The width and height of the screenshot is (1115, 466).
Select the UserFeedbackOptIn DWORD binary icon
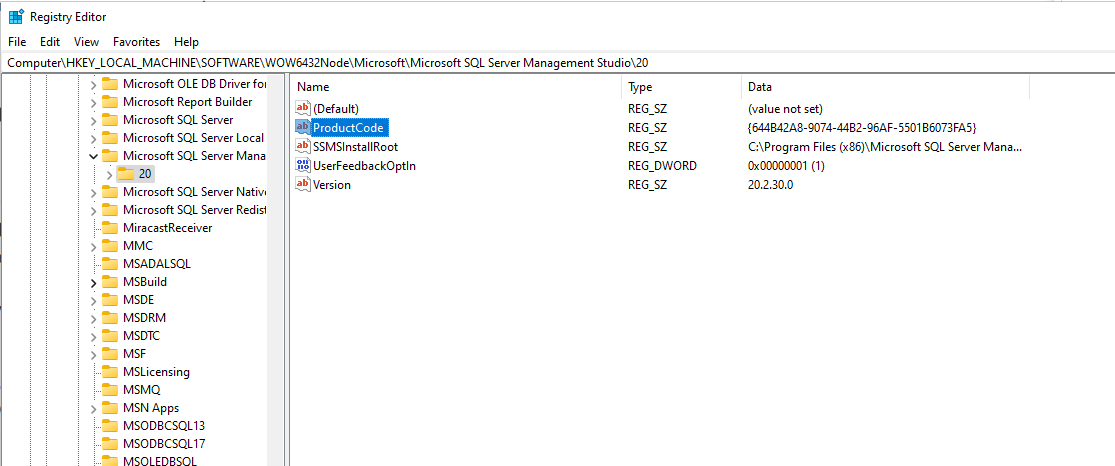click(303, 166)
